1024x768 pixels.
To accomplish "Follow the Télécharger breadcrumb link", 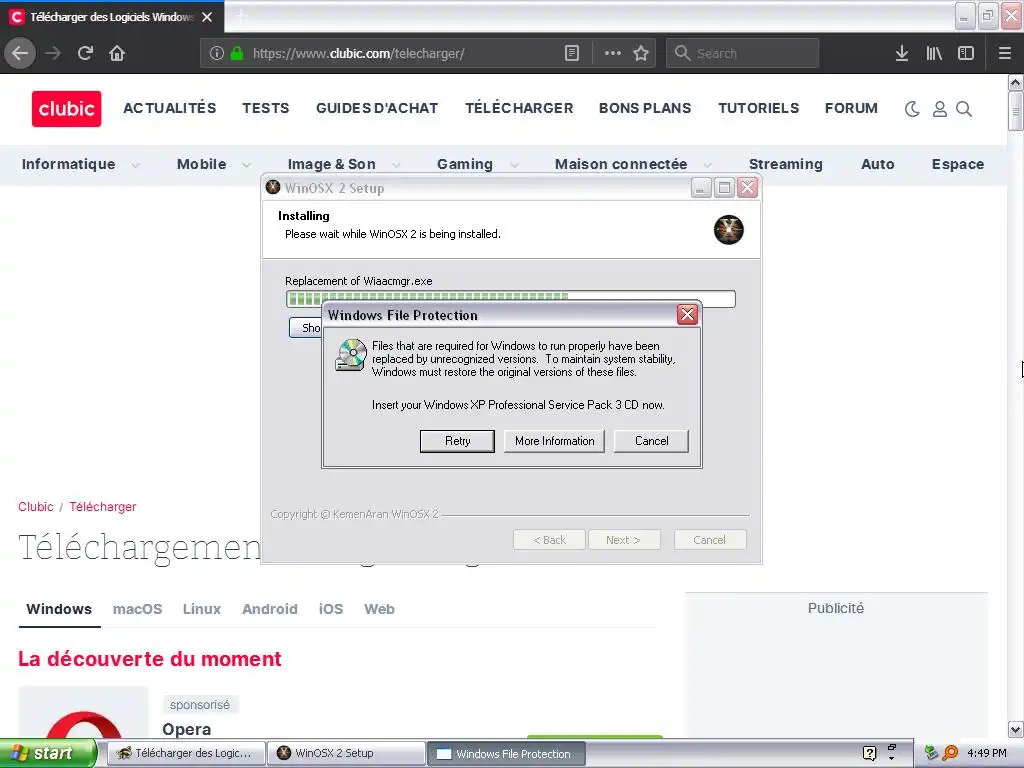I will click(x=103, y=507).
